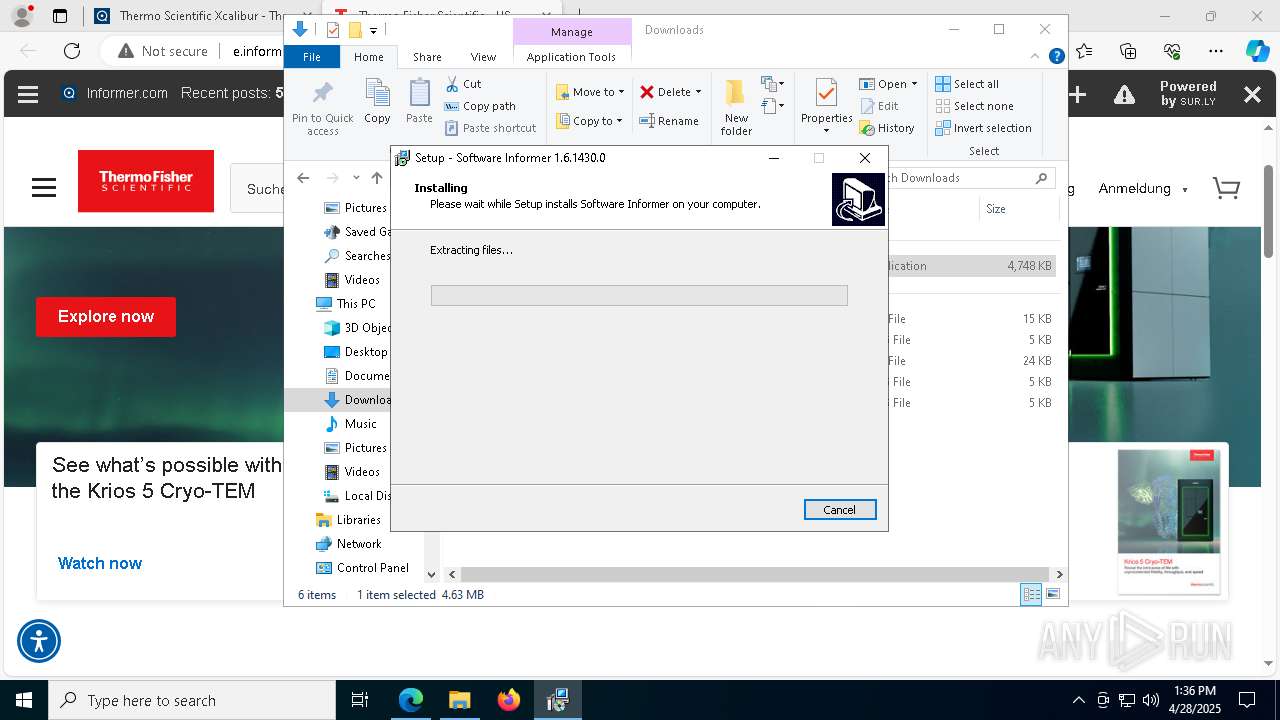Open the Application Tools tab
The height and width of the screenshot is (720, 1280).
[571, 57]
